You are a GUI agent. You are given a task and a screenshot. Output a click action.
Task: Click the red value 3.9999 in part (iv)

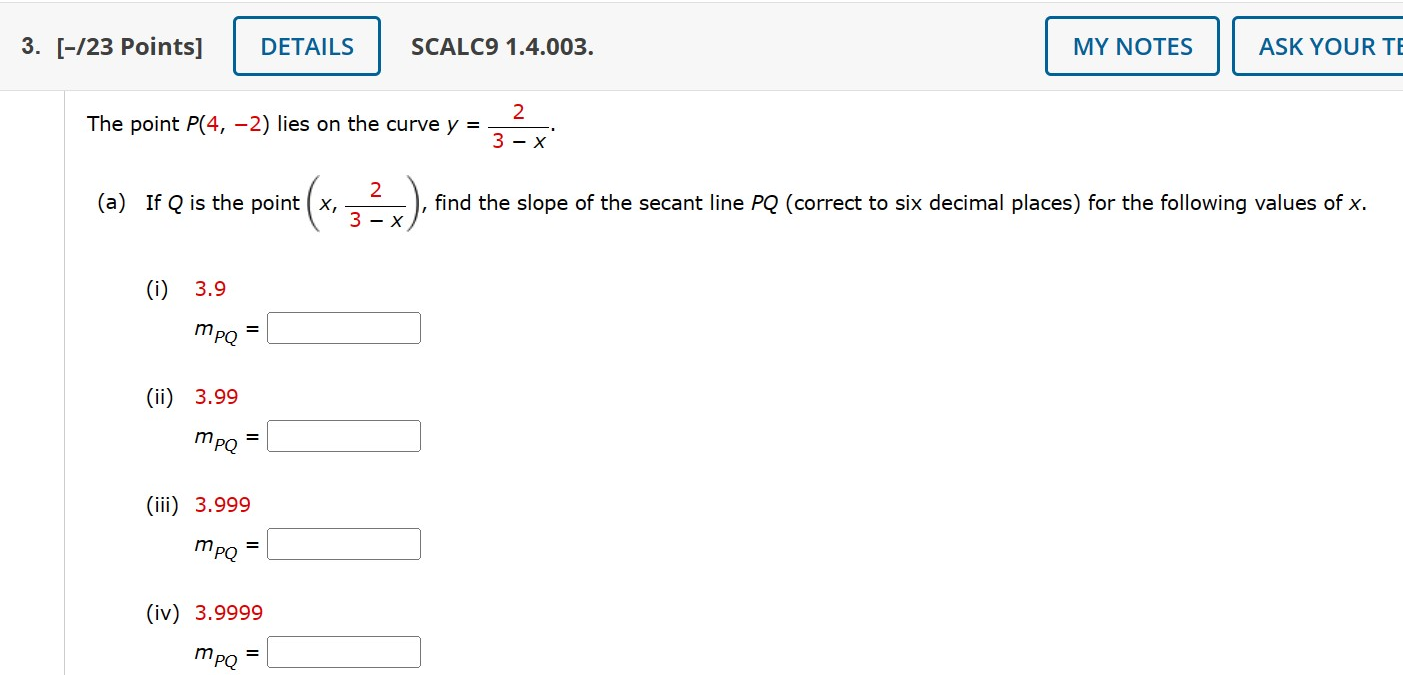(229, 612)
